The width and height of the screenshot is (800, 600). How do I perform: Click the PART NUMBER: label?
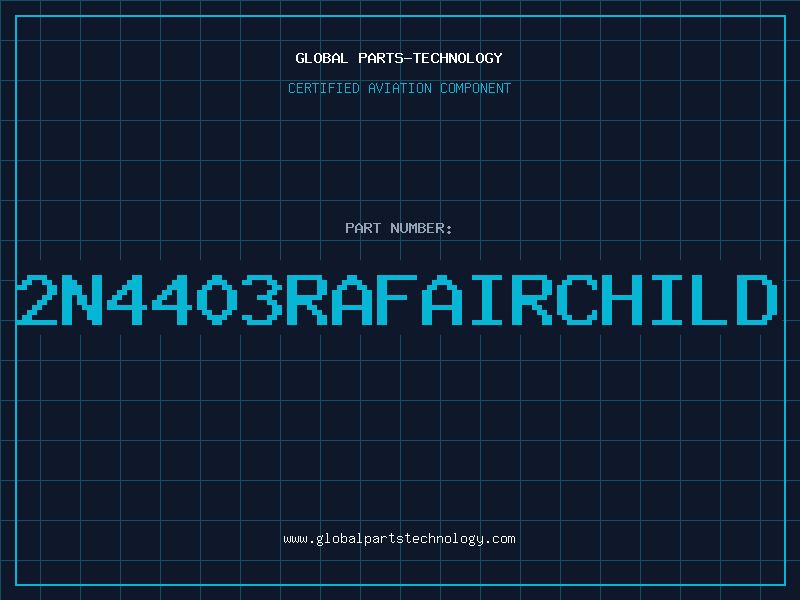(398, 228)
